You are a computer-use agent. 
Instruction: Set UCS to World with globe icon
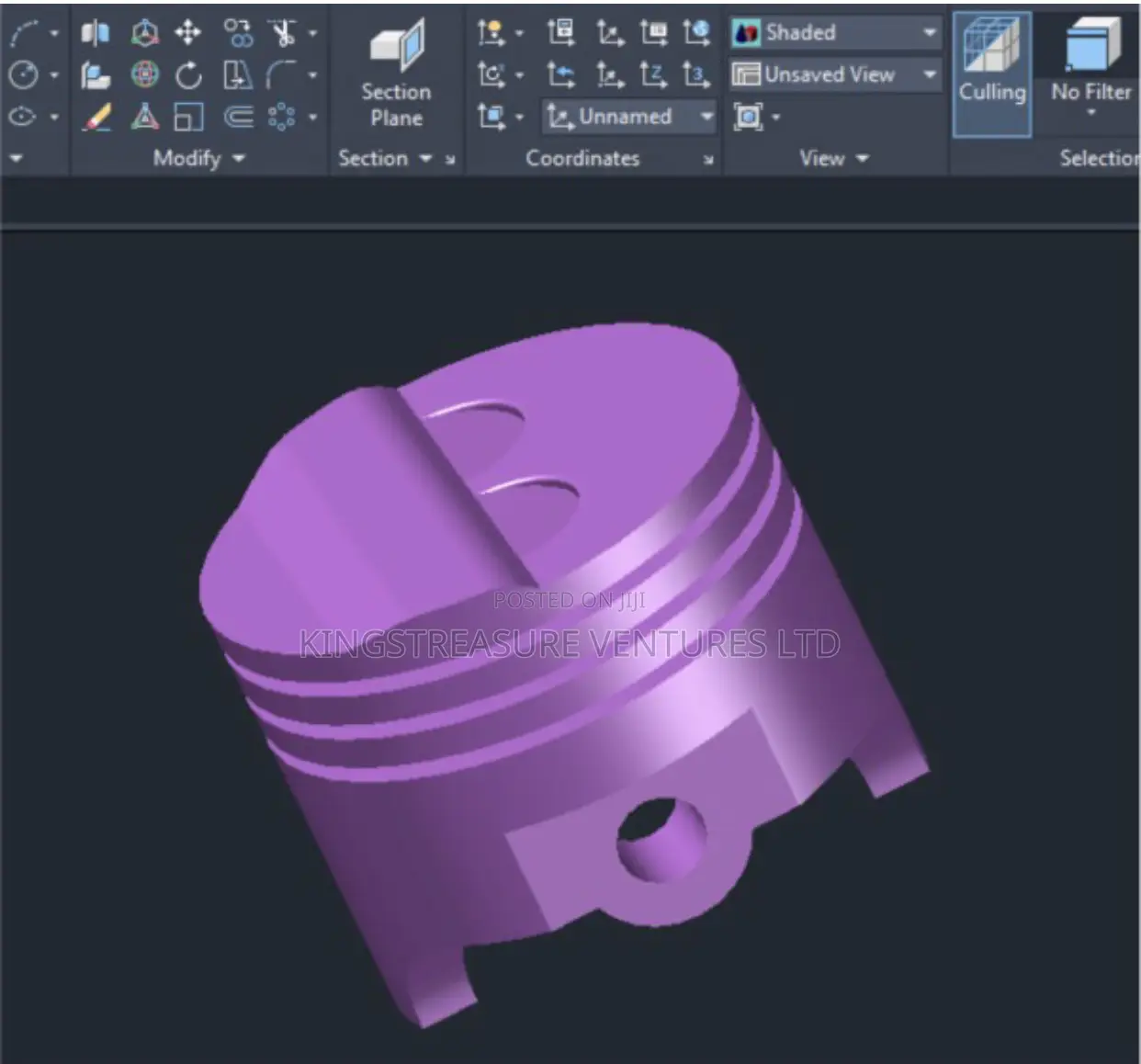pyautogui.click(x=696, y=34)
